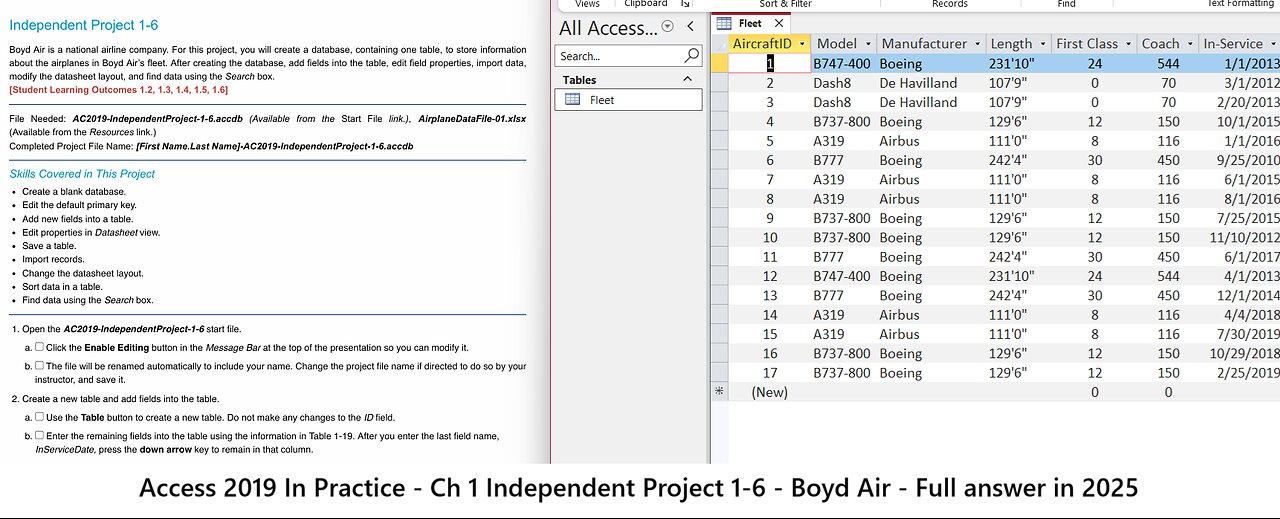Collapse the navigation pane with shutter bar arrow
1280x519 pixels.
(690, 27)
